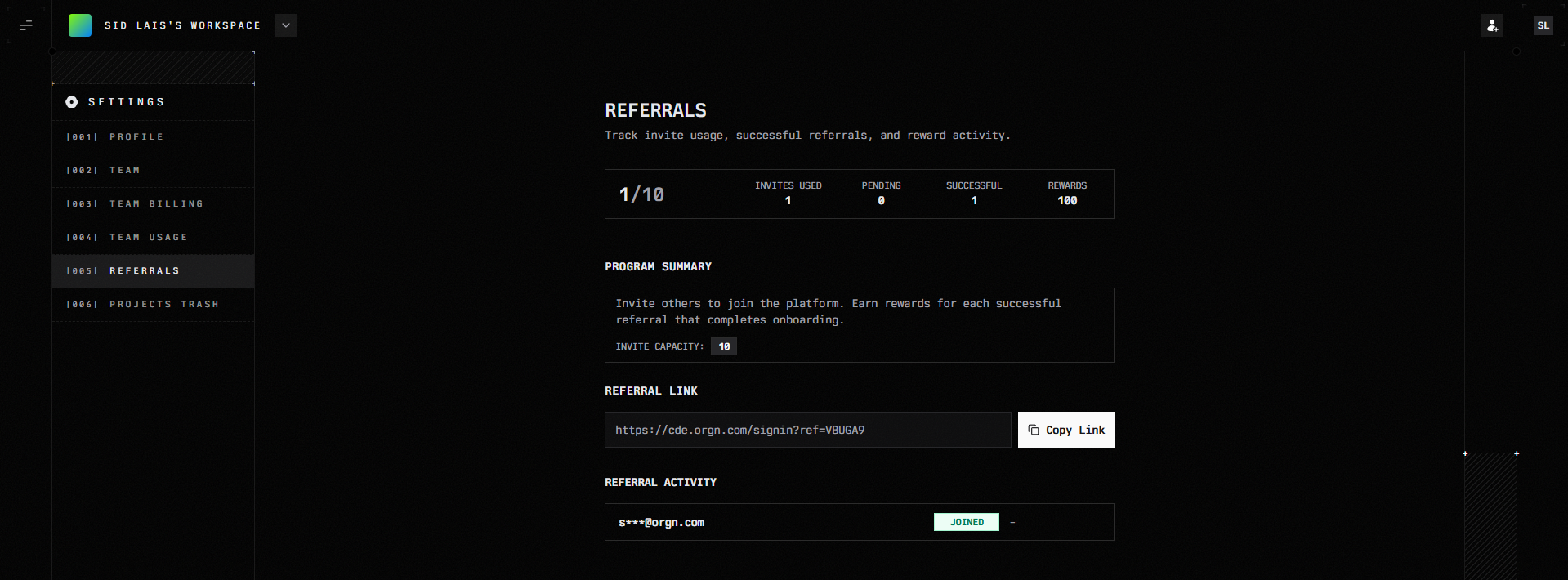Image resolution: width=1568 pixels, height=580 pixels.
Task: Click the copy icon in Copy Link
Action: (x=1034, y=430)
